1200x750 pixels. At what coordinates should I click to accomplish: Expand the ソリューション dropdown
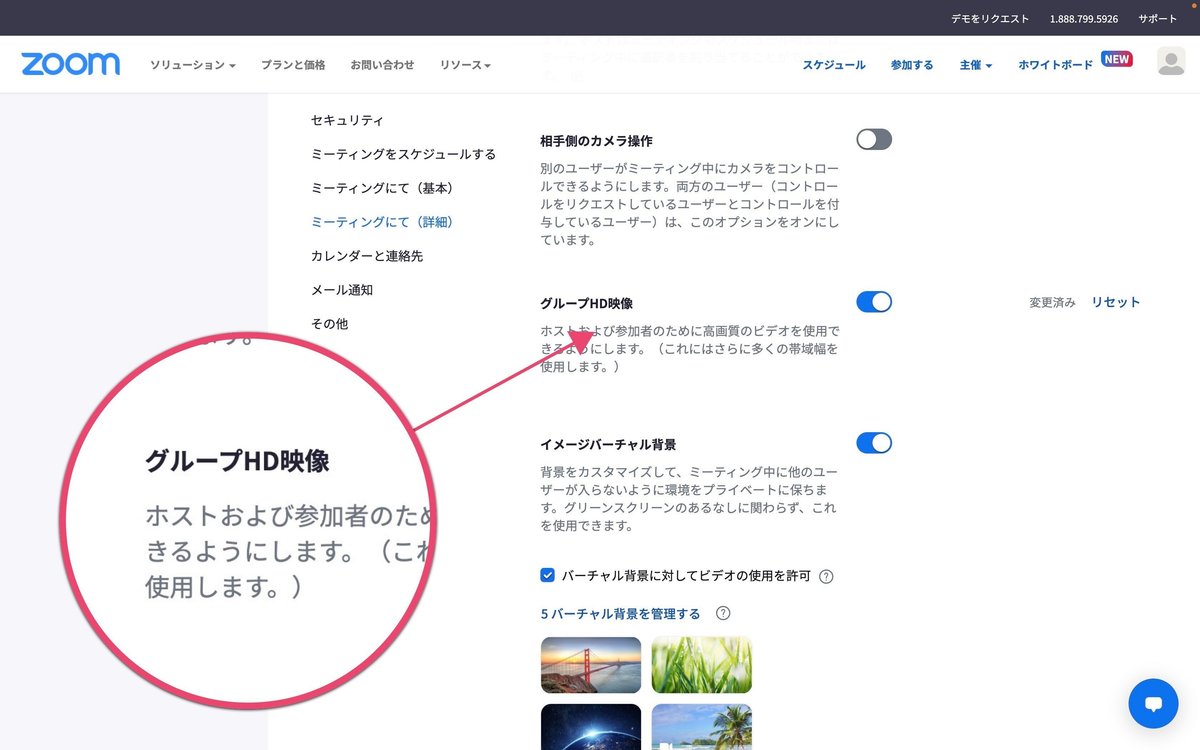pyautogui.click(x=193, y=65)
